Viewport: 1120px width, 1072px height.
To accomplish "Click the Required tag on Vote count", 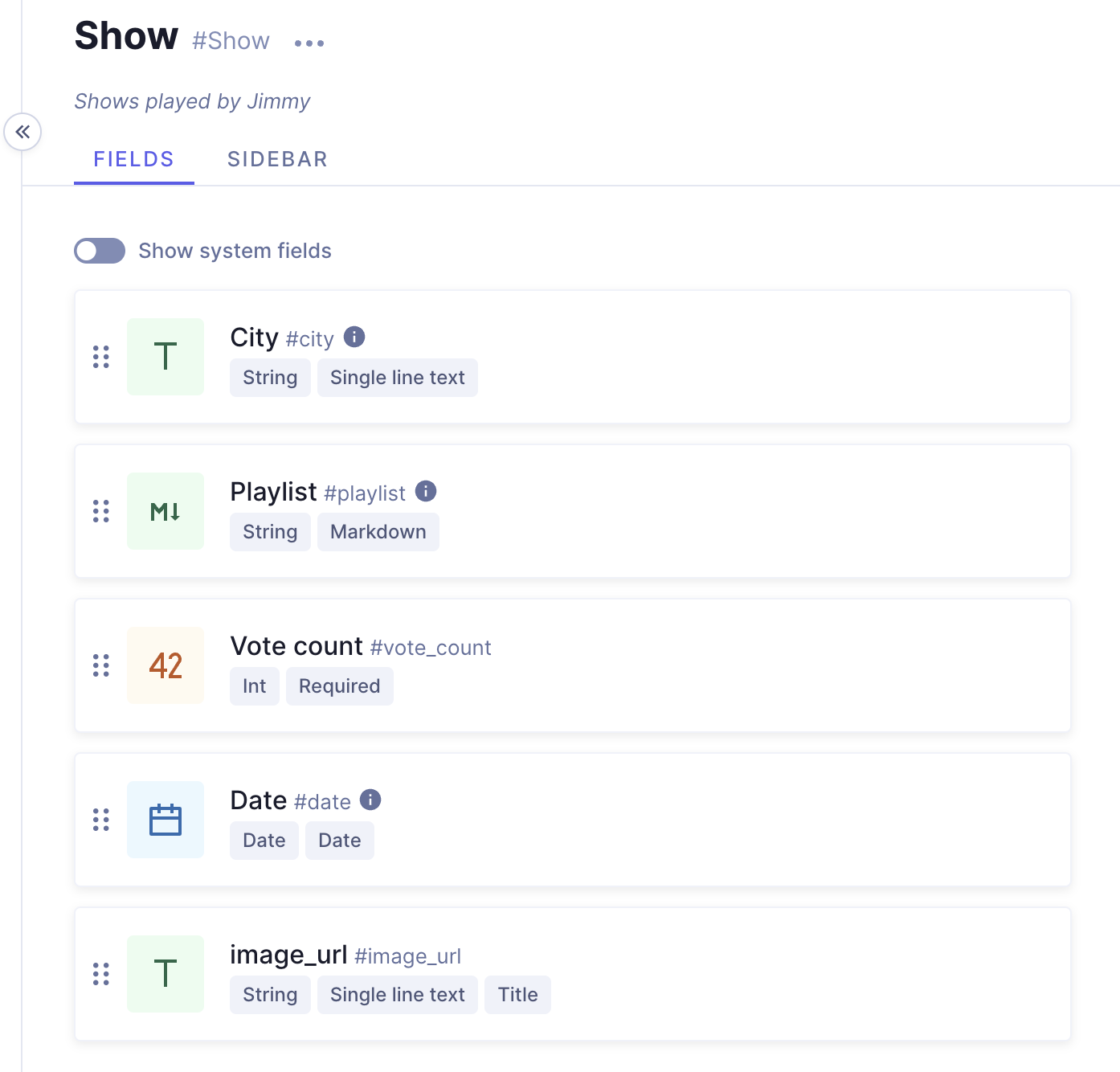I will coord(339,686).
